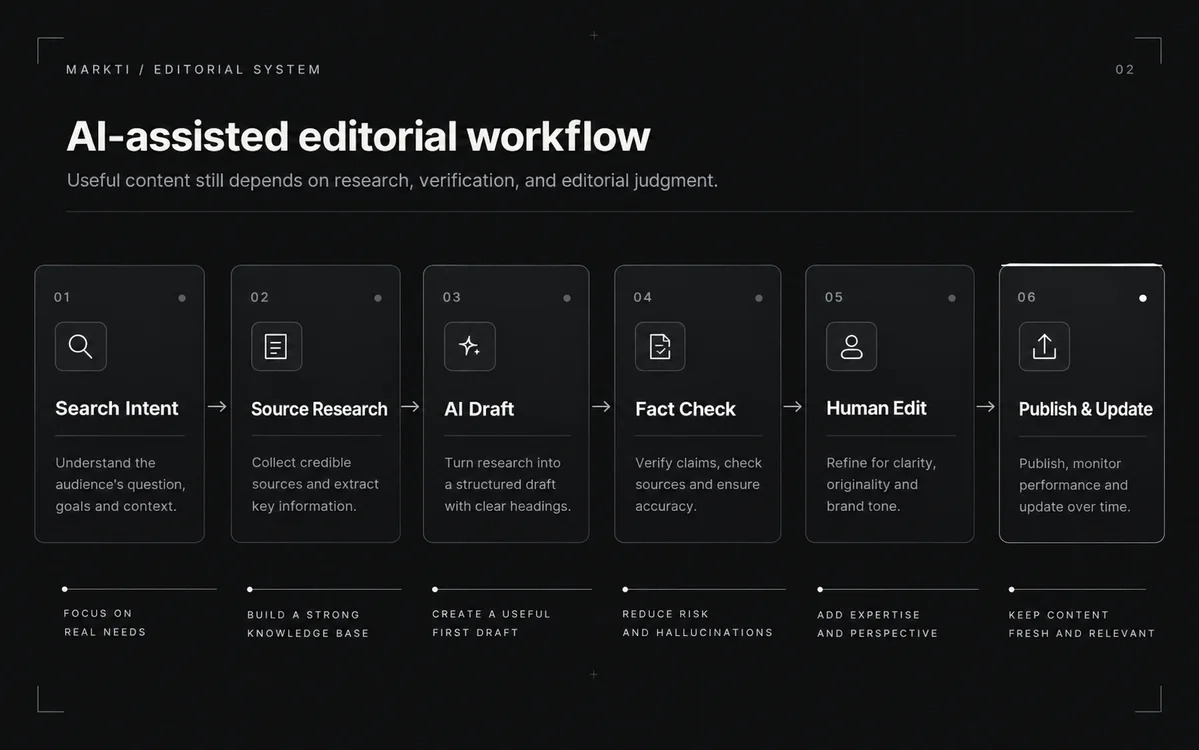The height and width of the screenshot is (750, 1199).
Task: Click 'Turn research into a structured draft' text
Action: [x=508, y=484]
